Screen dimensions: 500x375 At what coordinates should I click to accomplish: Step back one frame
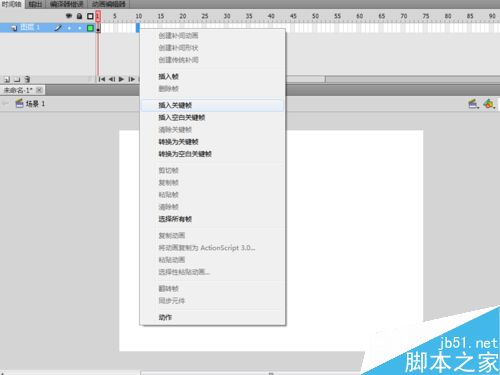(x=112, y=79)
